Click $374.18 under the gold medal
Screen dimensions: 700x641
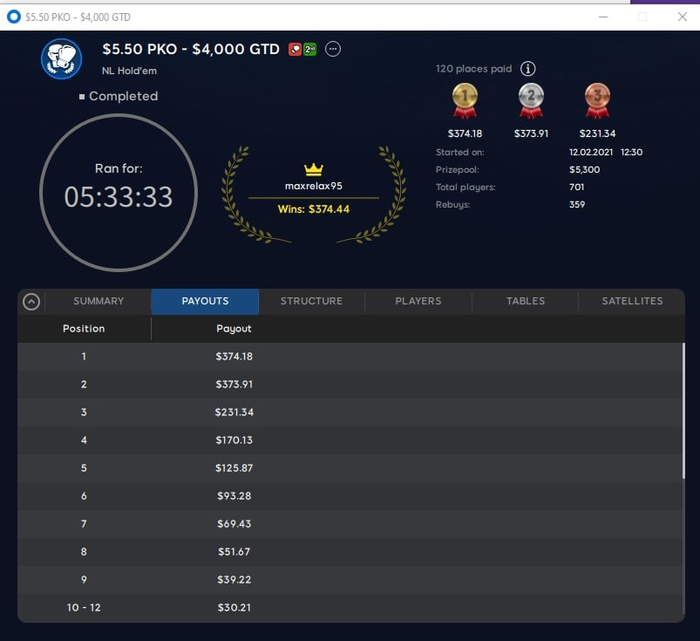[465, 133]
